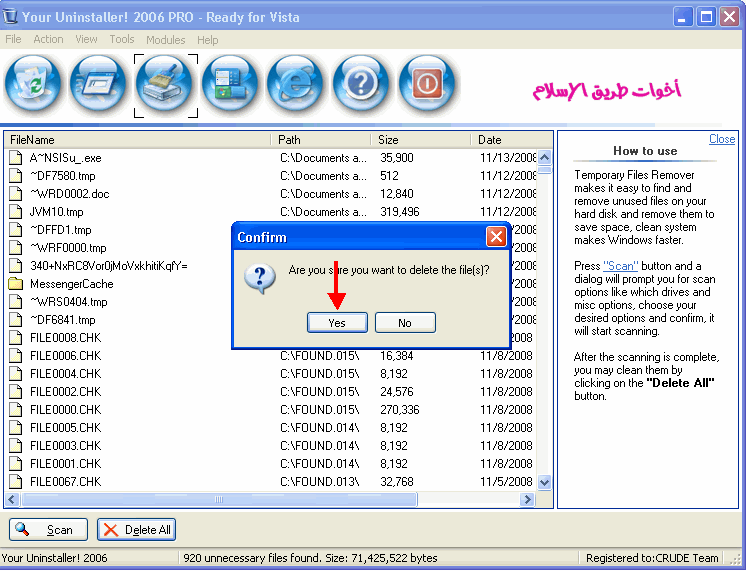Click the Scan button
The width and height of the screenshot is (746, 571).
pos(49,530)
